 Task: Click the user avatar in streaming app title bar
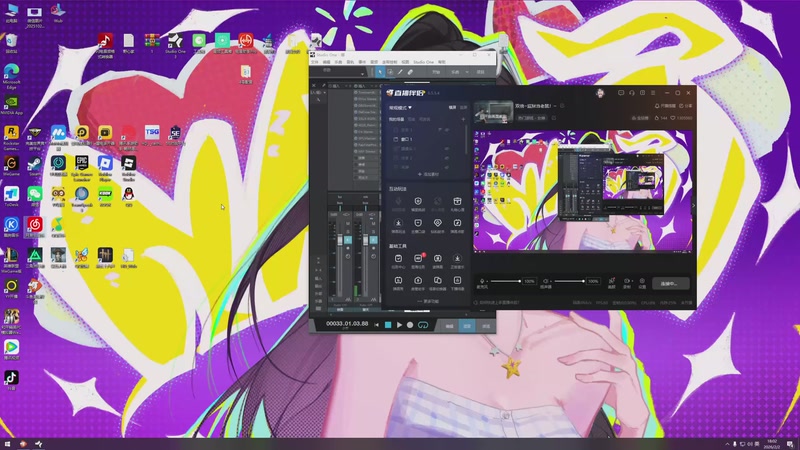(x=600, y=93)
